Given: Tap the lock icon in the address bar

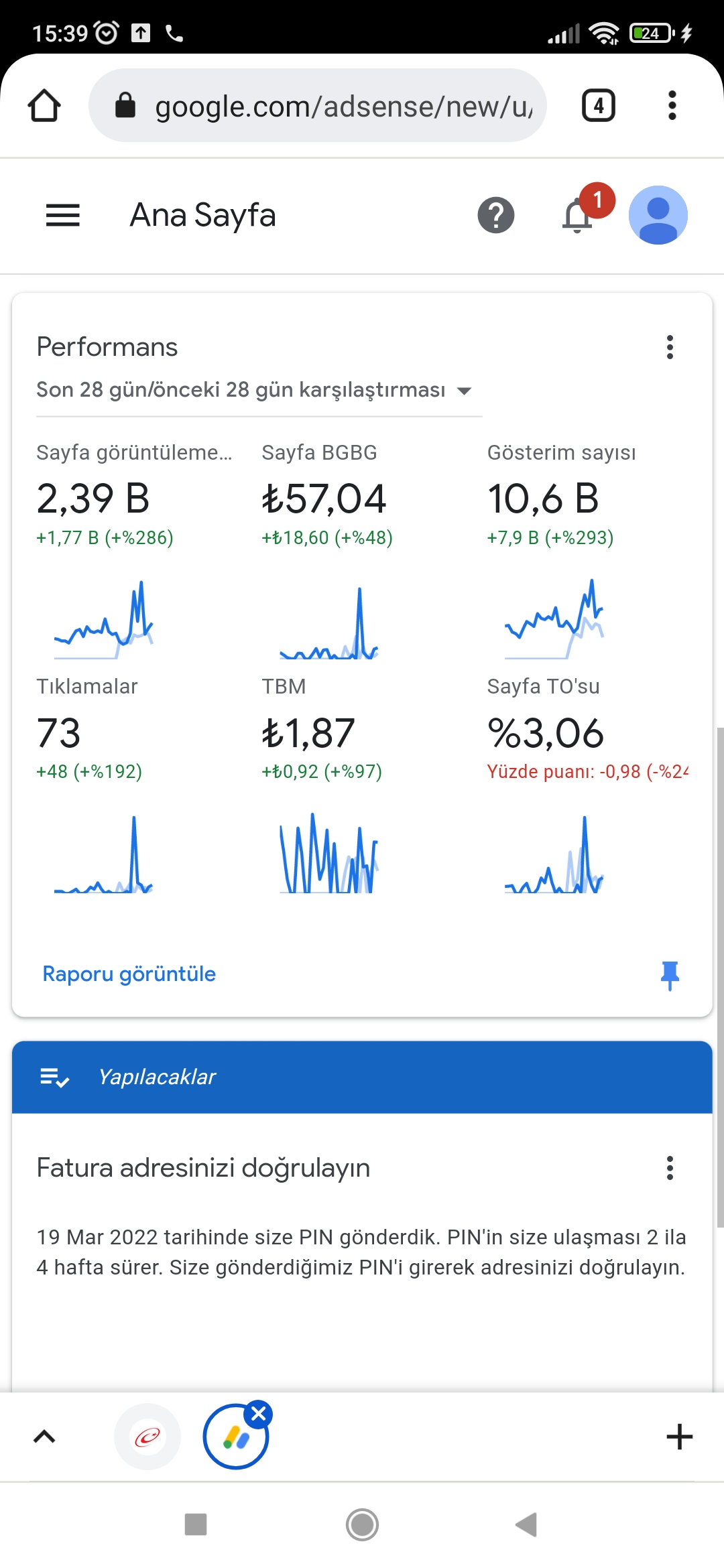Looking at the screenshot, I should 125,105.
